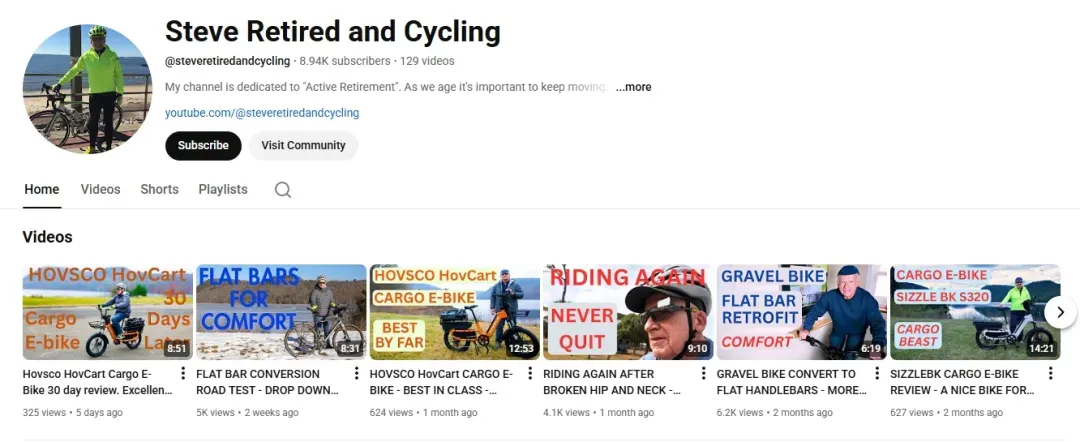
Task: Play the FLAT BARS FOR COMFORT thumbnail
Action: (281, 312)
